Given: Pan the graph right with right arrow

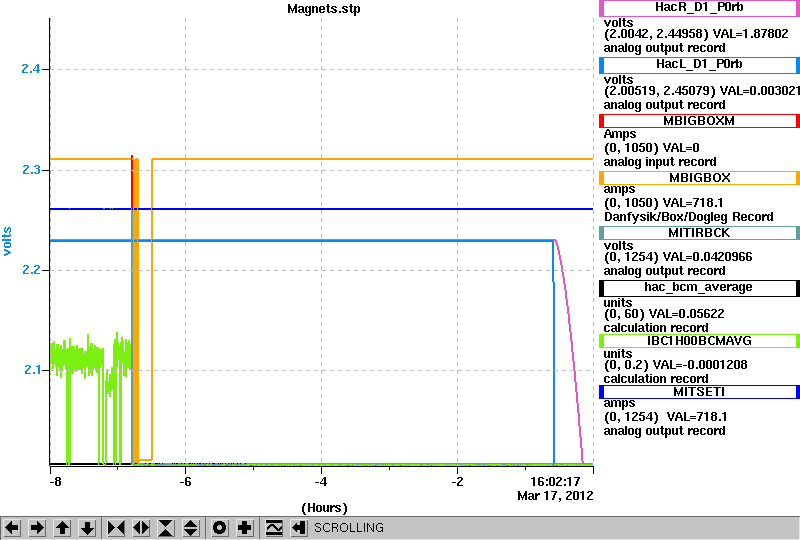Looking at the screenshot, I should [37, 528].
